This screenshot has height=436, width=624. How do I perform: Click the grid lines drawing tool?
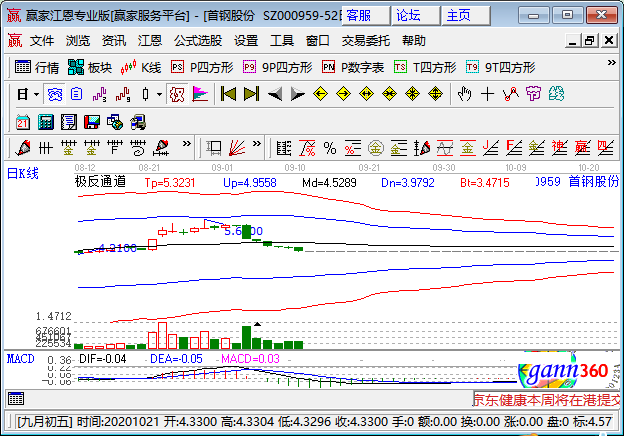(46, 148)
